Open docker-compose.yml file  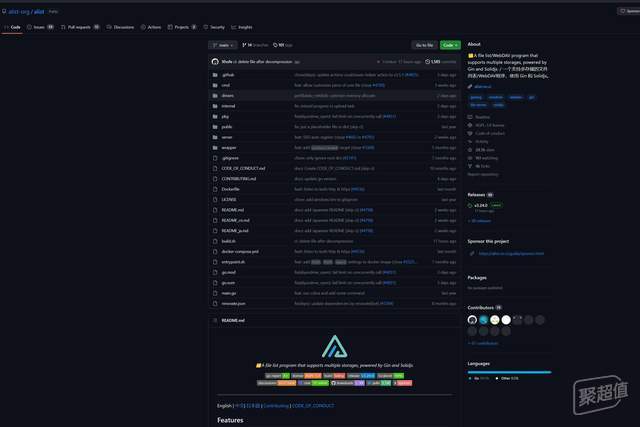pyautogui.click(x=240, y=252)
